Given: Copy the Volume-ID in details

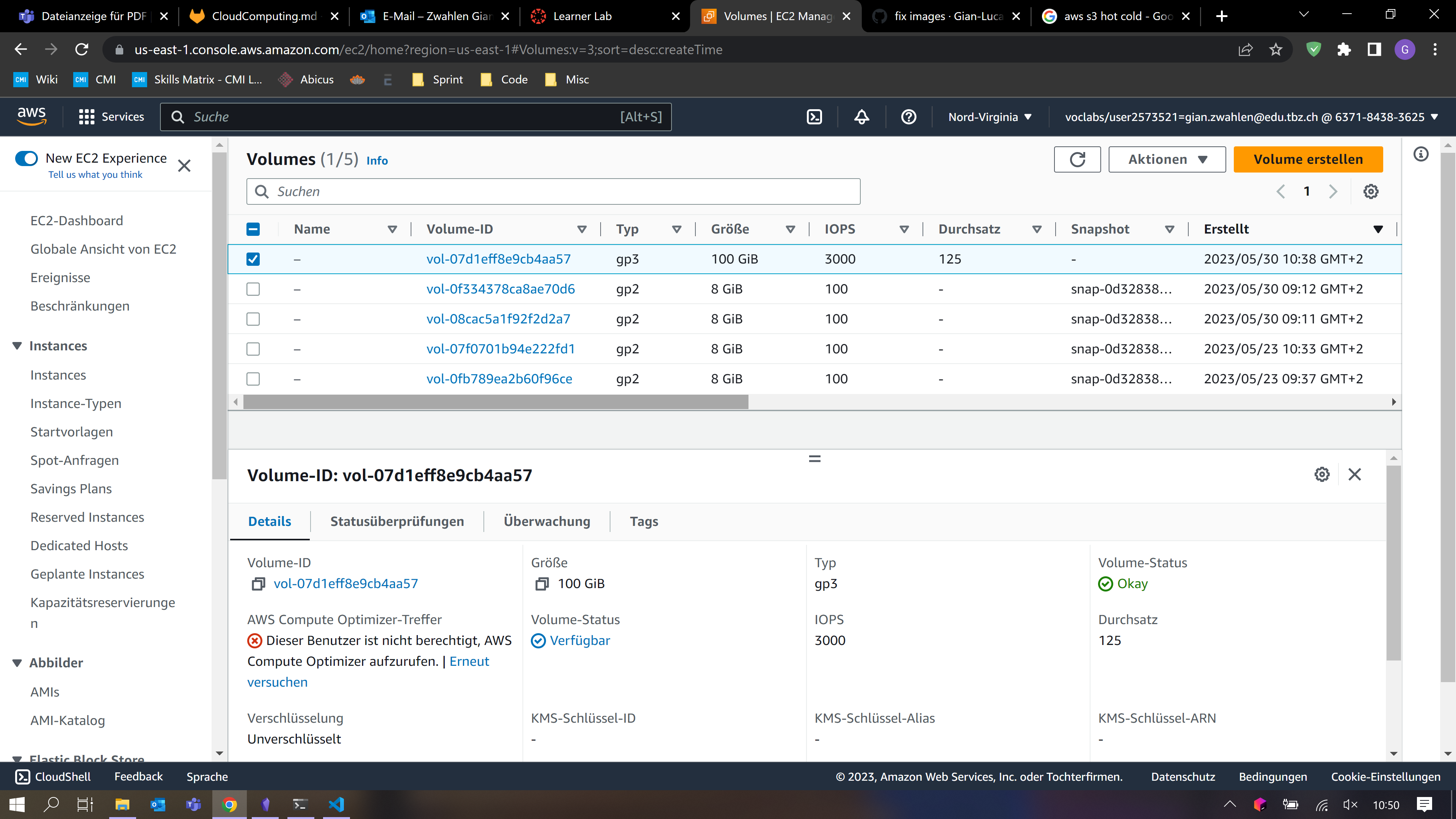Looking at the screenshot, I should 258,584.
